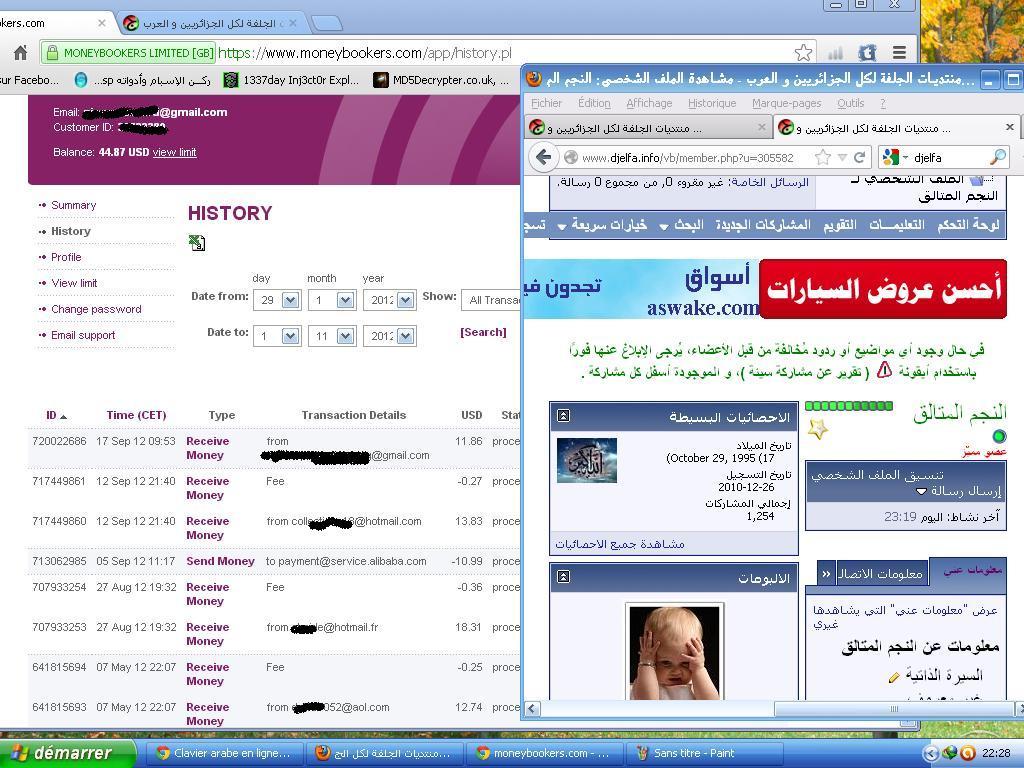Click the pencil edit icon in biography
Screen dimensions: 1024x768
tap(894, 678)
